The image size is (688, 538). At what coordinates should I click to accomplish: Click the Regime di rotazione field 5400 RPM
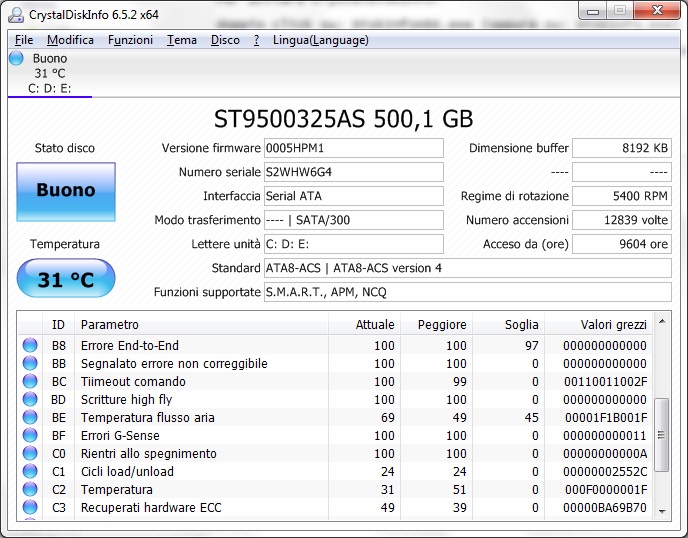tap(622, 196)
